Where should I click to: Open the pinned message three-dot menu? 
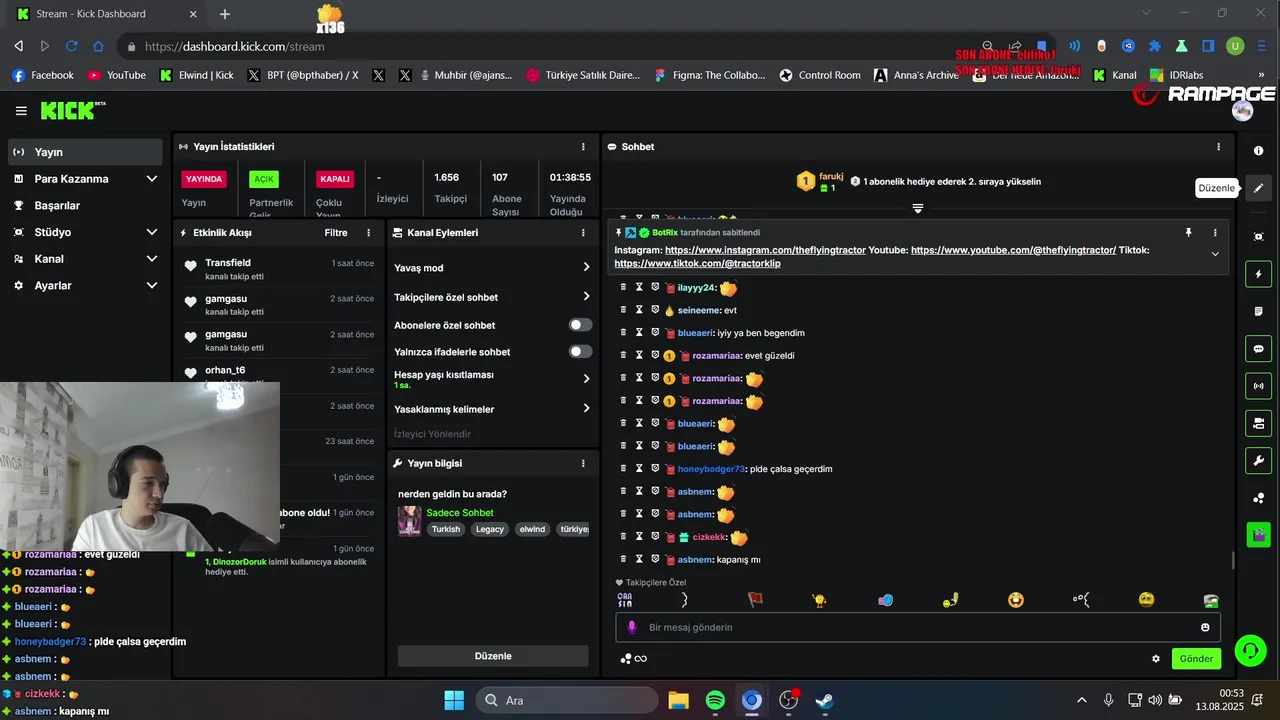[1215, 232]
